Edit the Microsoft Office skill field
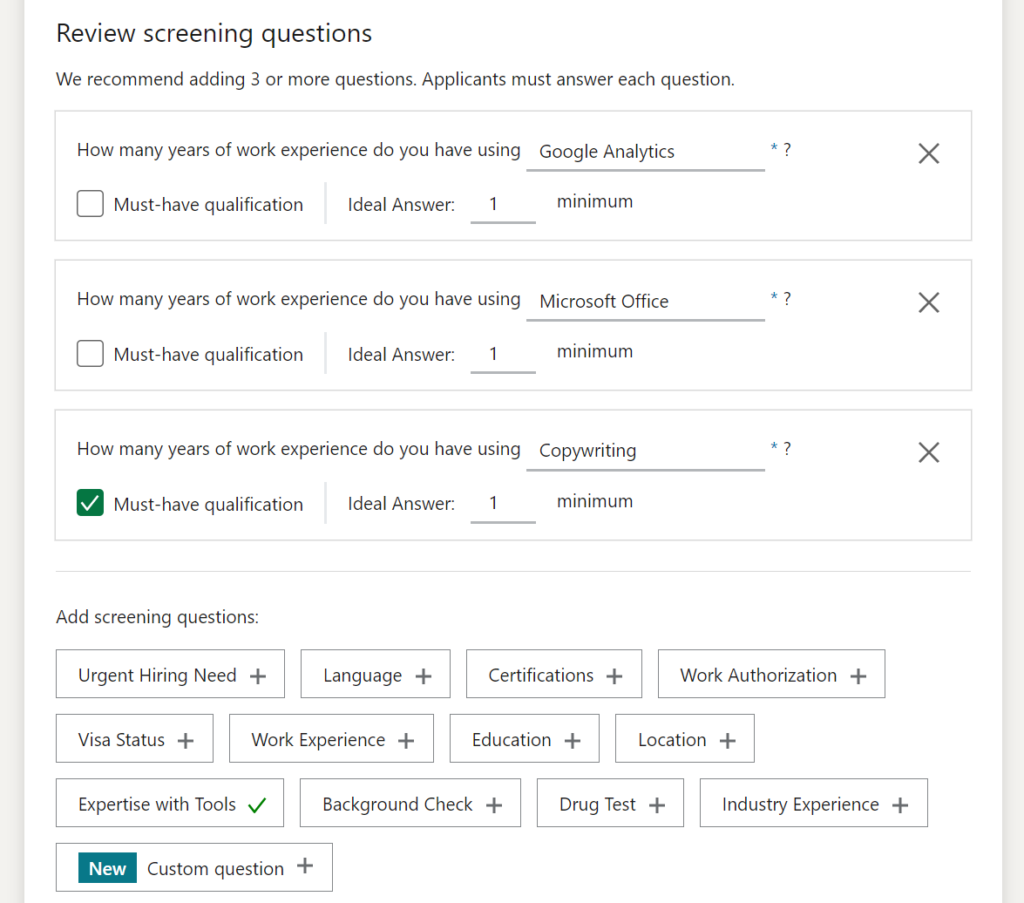 click(645, 302)
